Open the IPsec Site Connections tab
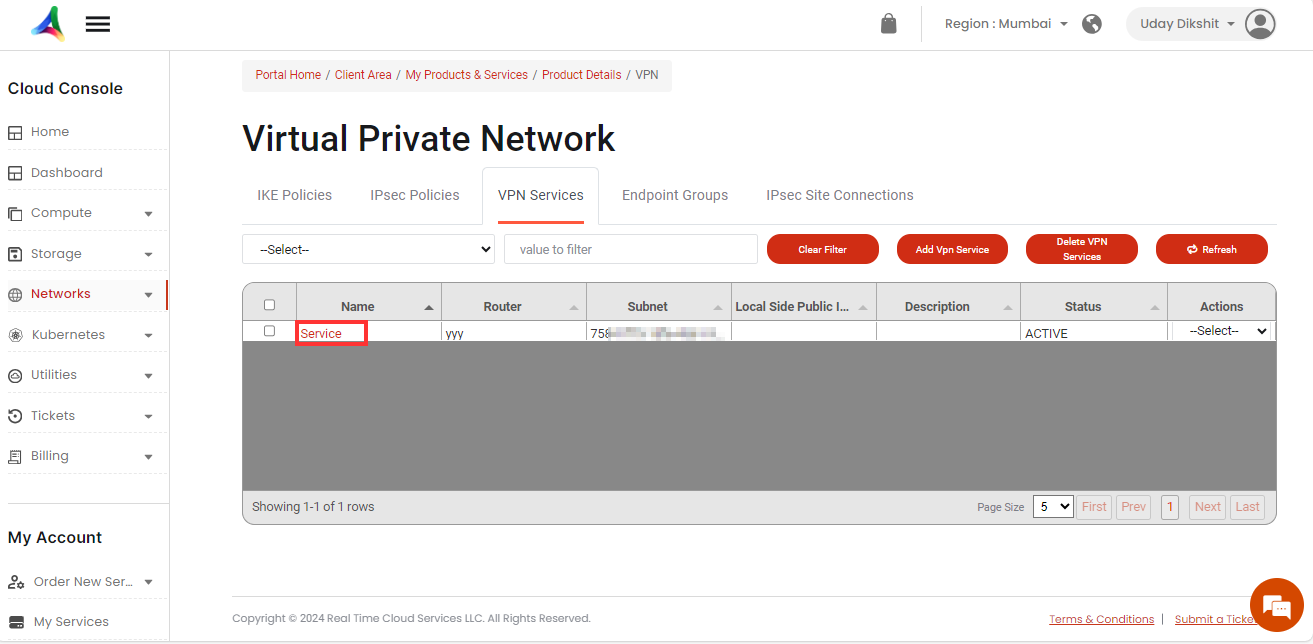This screenshot has height=644, width=1313. pyautogui.click(x=839, y=195)
